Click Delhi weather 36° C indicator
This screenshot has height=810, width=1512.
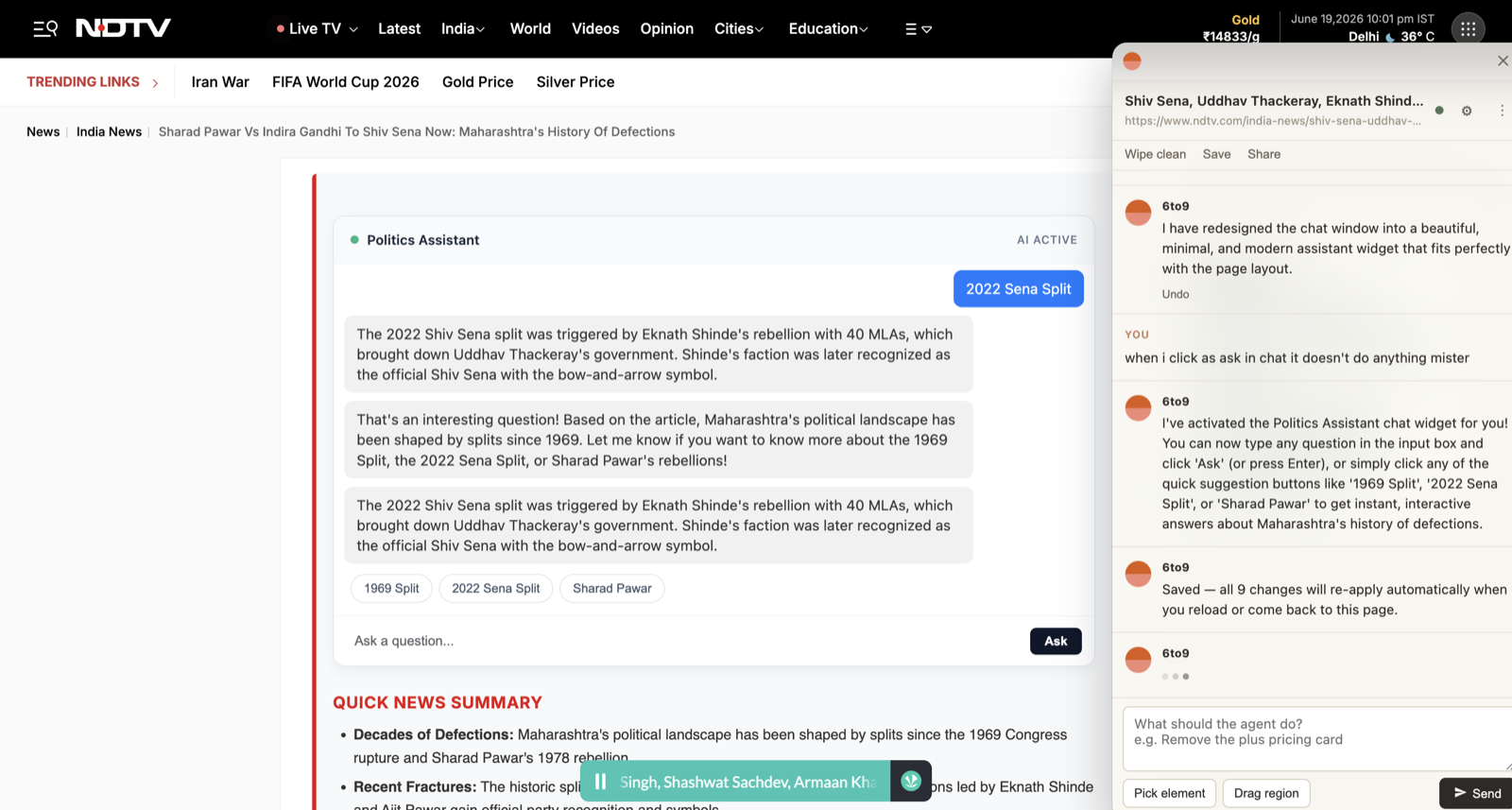[x=1391, y=37]
